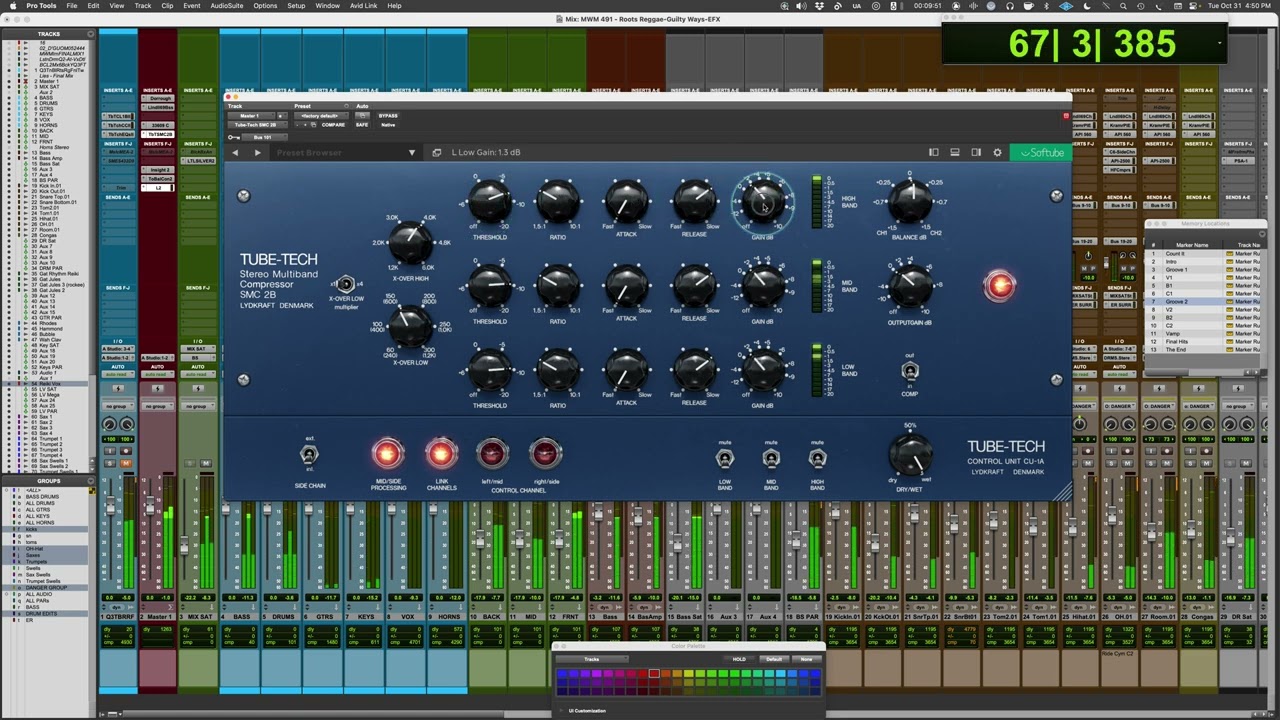Flip the Side Chain ext/int switch
Screen dimensions: 1280x720
coord(309,455)
